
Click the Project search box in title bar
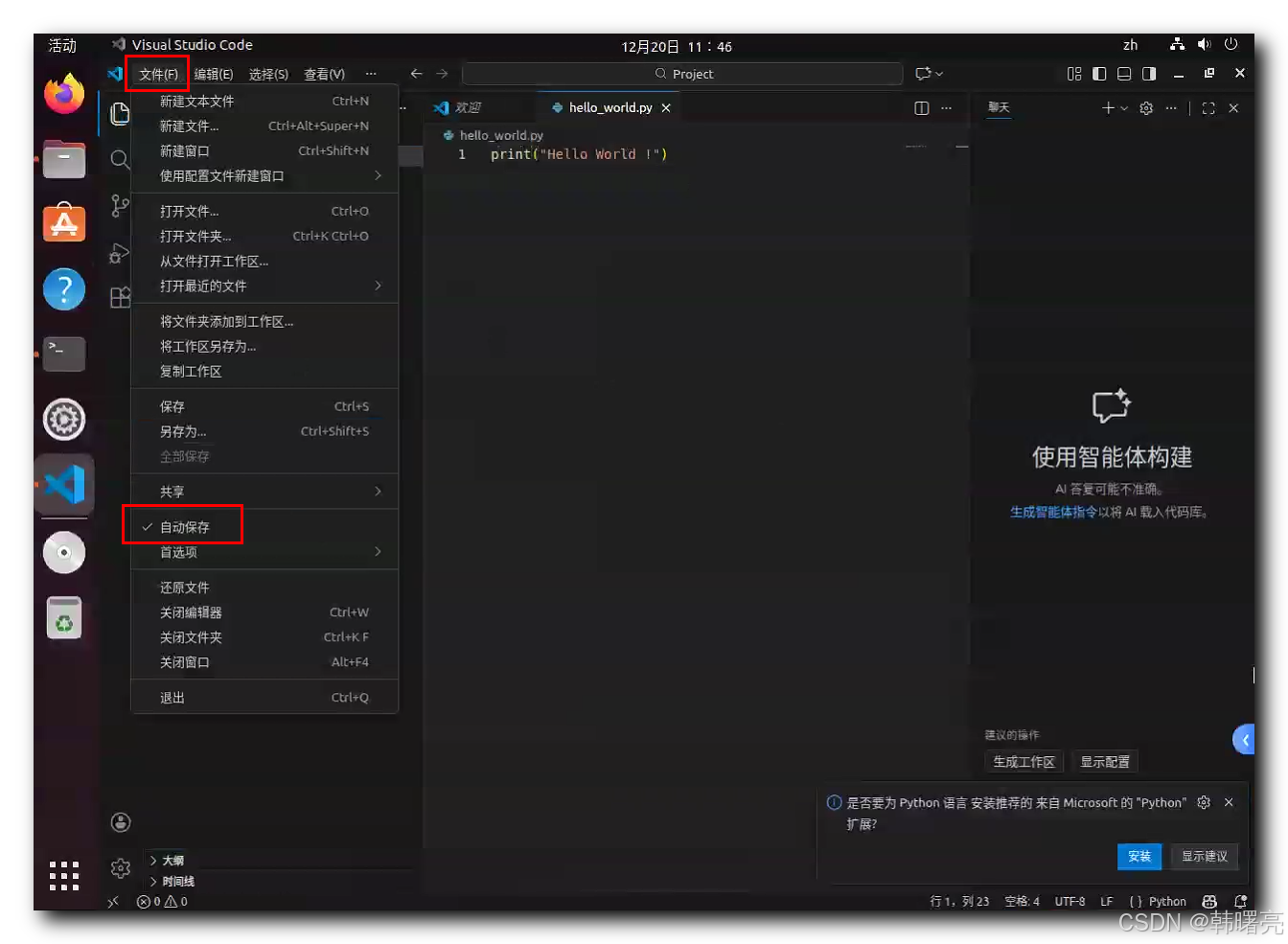683,73
